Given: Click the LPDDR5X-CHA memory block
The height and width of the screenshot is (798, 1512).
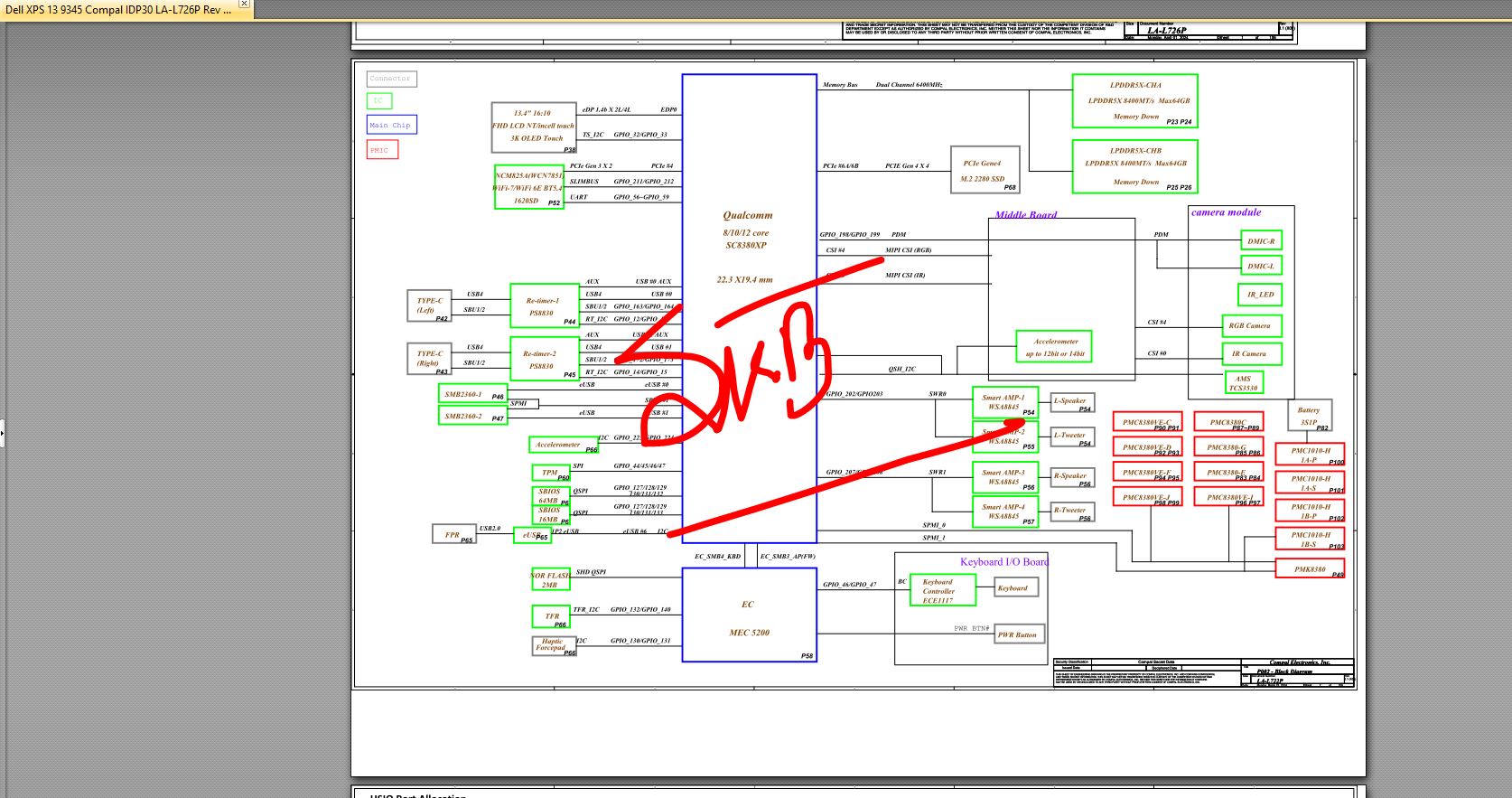Looking at the screenshot, I should click(x=1135, y=100).
